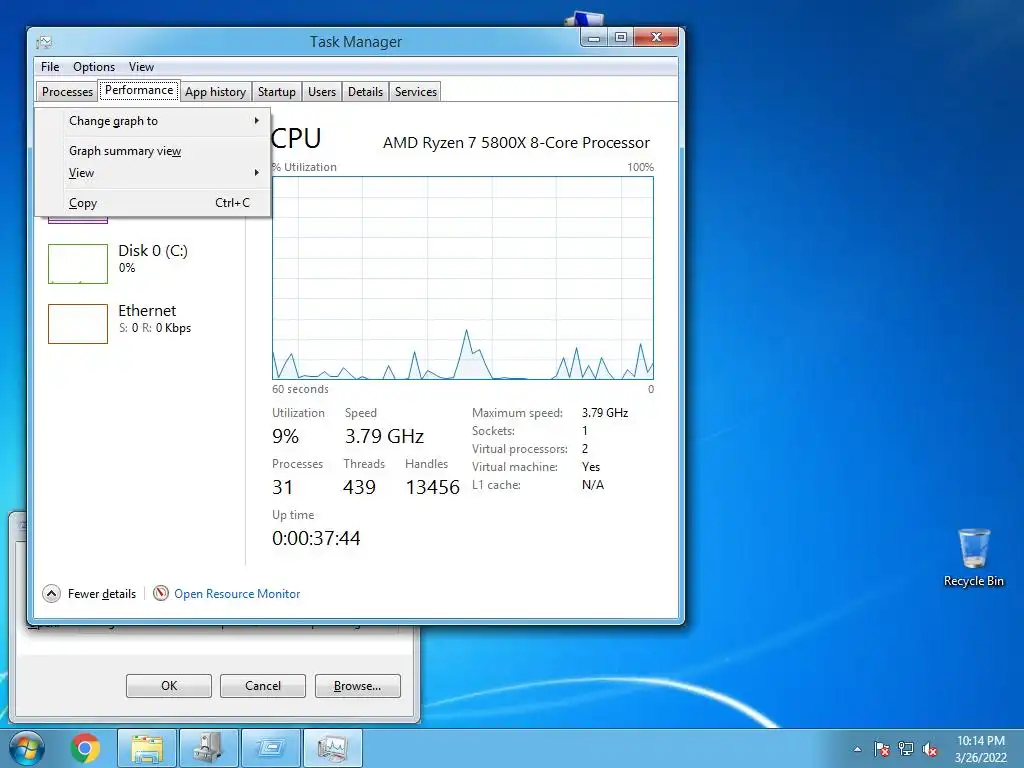1024x768 pixels.
Task: Click the Fewer details label
Action: click(102, 594)
